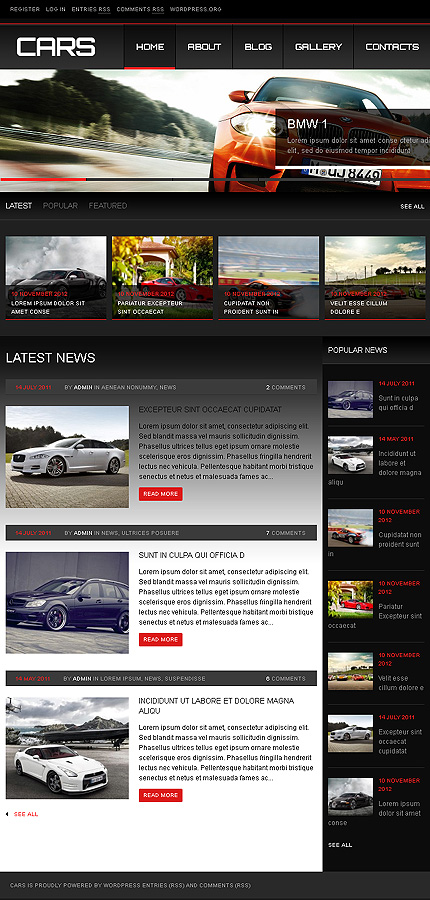Click the black Mercedes wagon post image
The height and width of the screenshot is (900, 430).
click(x=67, y=603)
